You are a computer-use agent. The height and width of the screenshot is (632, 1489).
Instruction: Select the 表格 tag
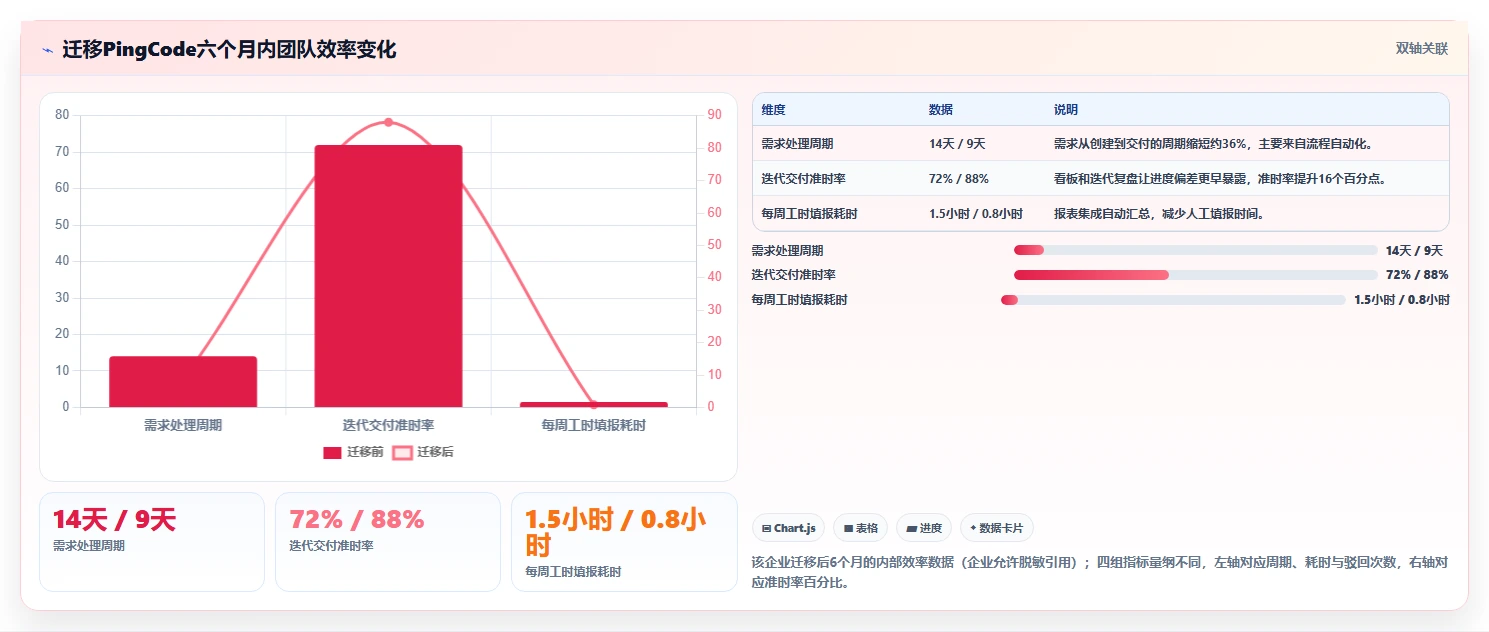pyautogui.click(x=860, y=528)
